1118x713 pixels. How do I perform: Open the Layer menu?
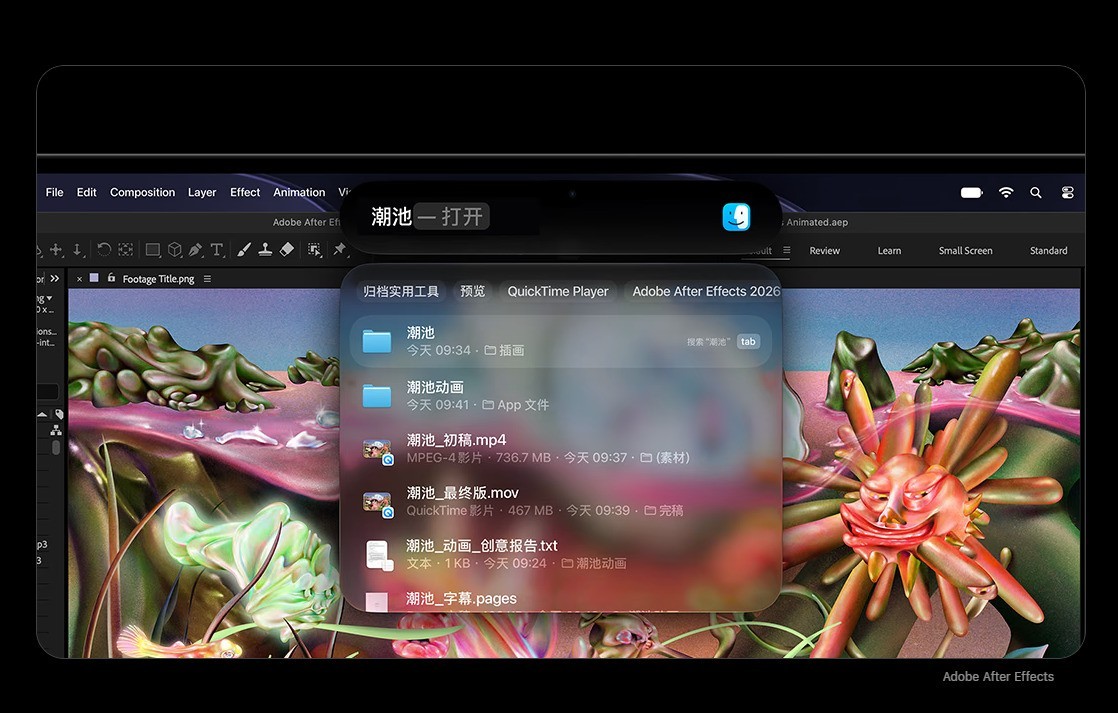pyautogui.click(x=202, y=193)
